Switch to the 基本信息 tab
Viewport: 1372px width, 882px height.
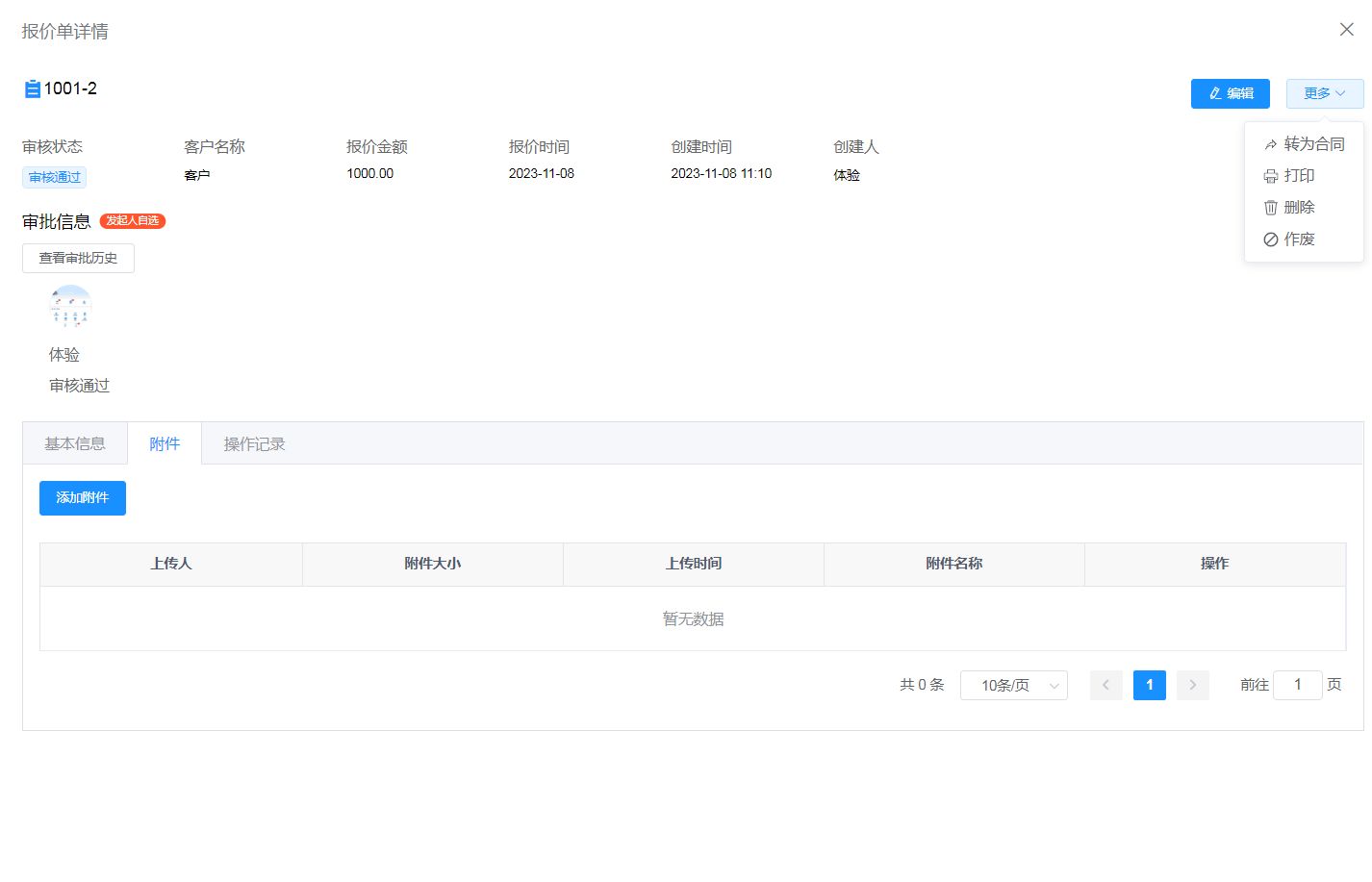(75, 443)
